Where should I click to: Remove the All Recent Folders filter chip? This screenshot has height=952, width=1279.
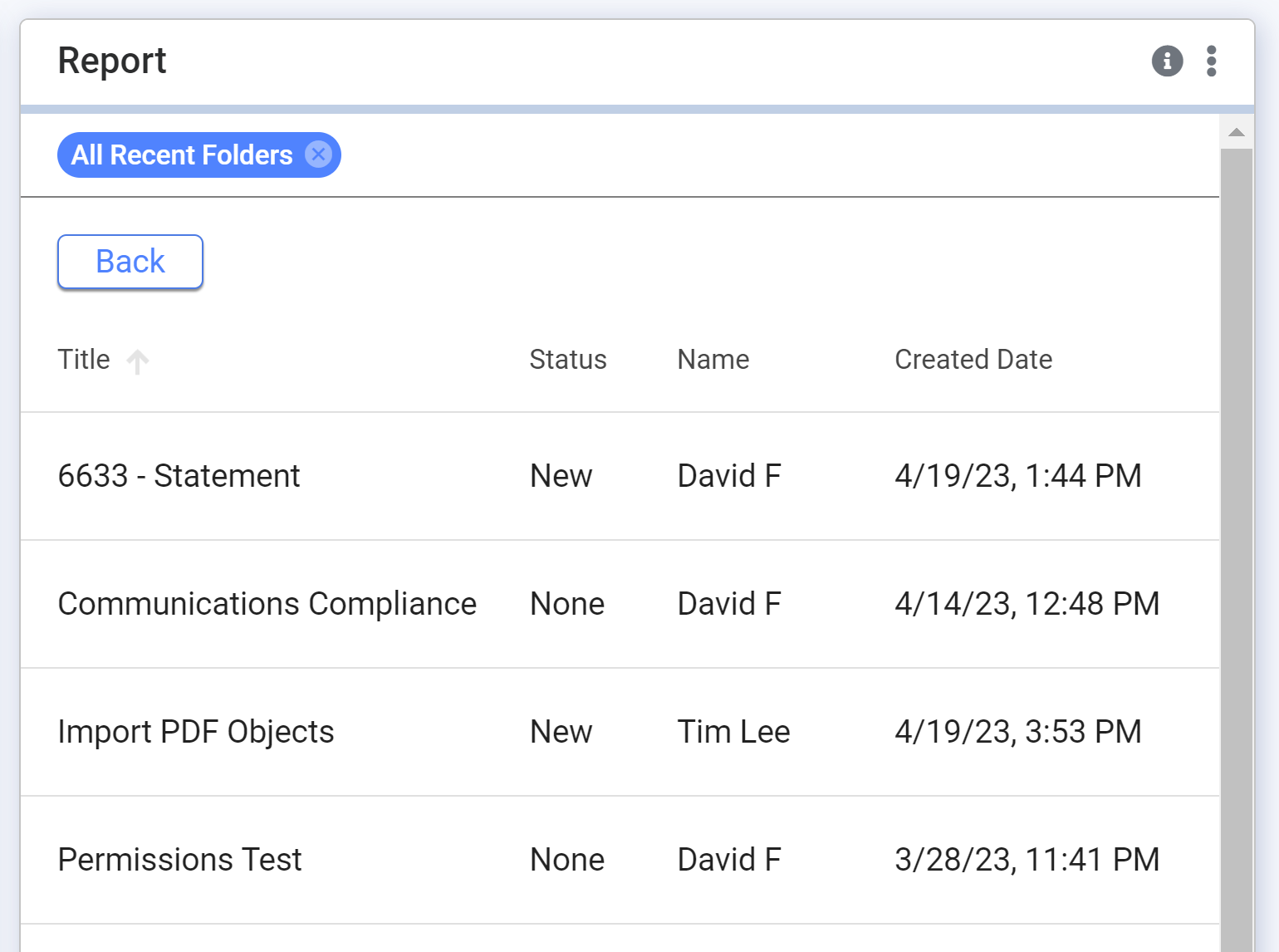[x=318, y=155]
